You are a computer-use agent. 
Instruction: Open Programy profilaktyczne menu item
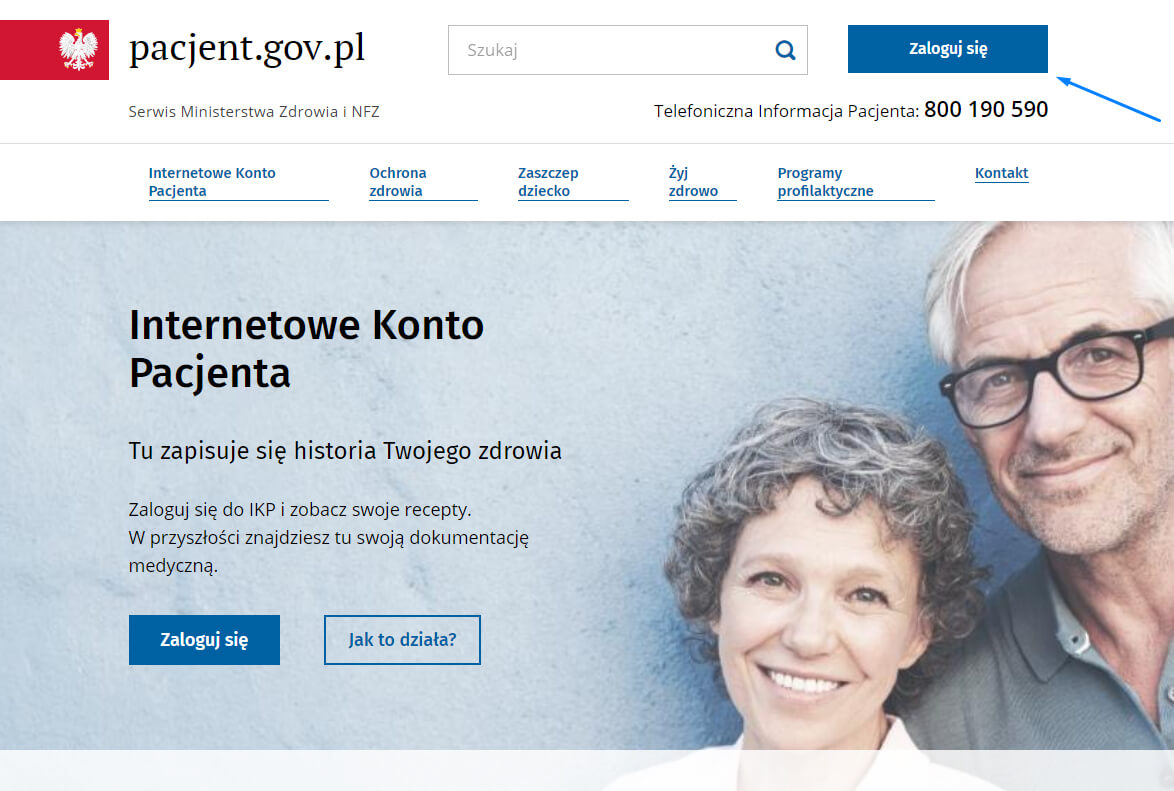(x=825, y=181)
